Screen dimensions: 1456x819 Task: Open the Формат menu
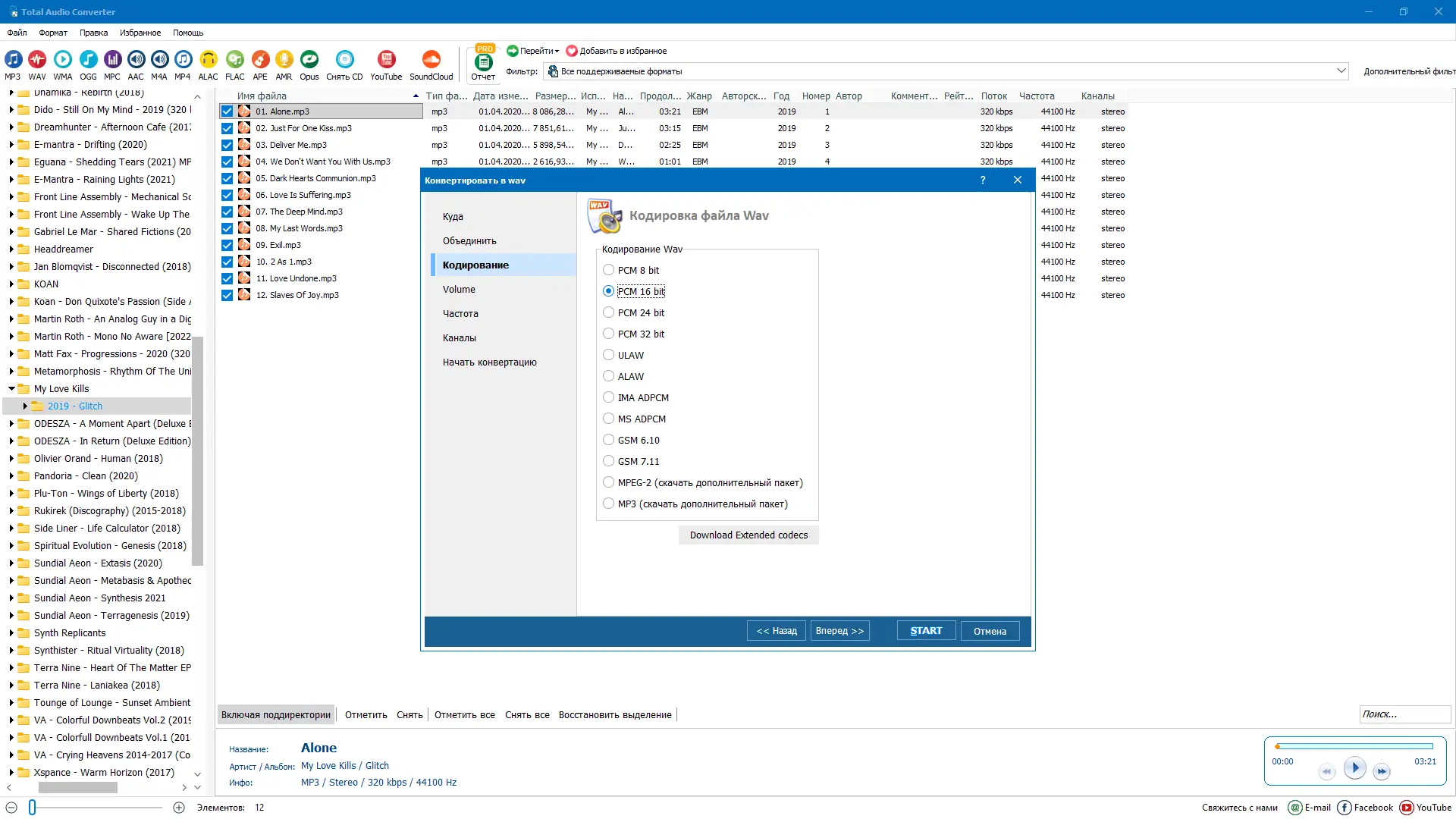(53, 33)
